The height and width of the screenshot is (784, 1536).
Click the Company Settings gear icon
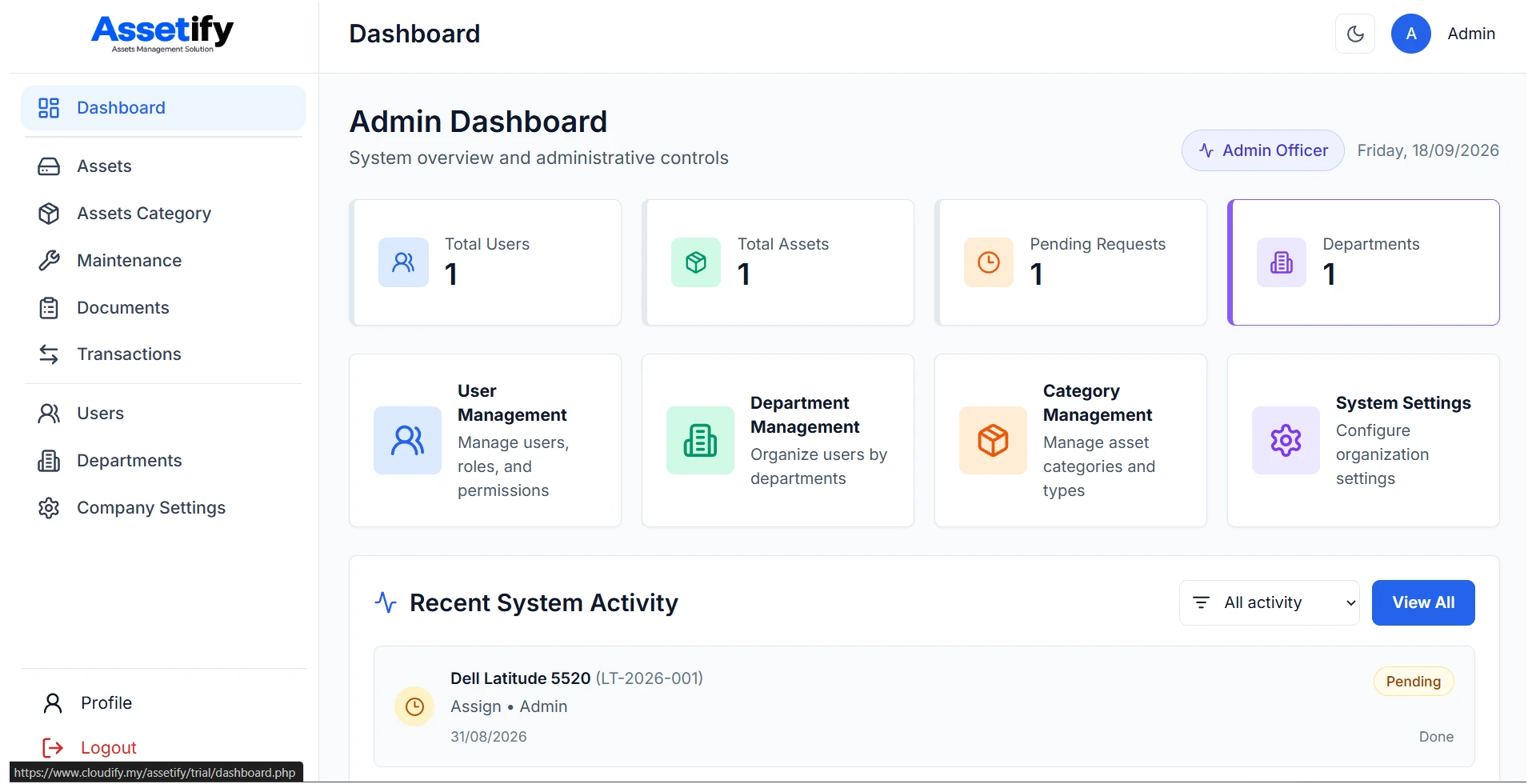(x=49, y=508)
